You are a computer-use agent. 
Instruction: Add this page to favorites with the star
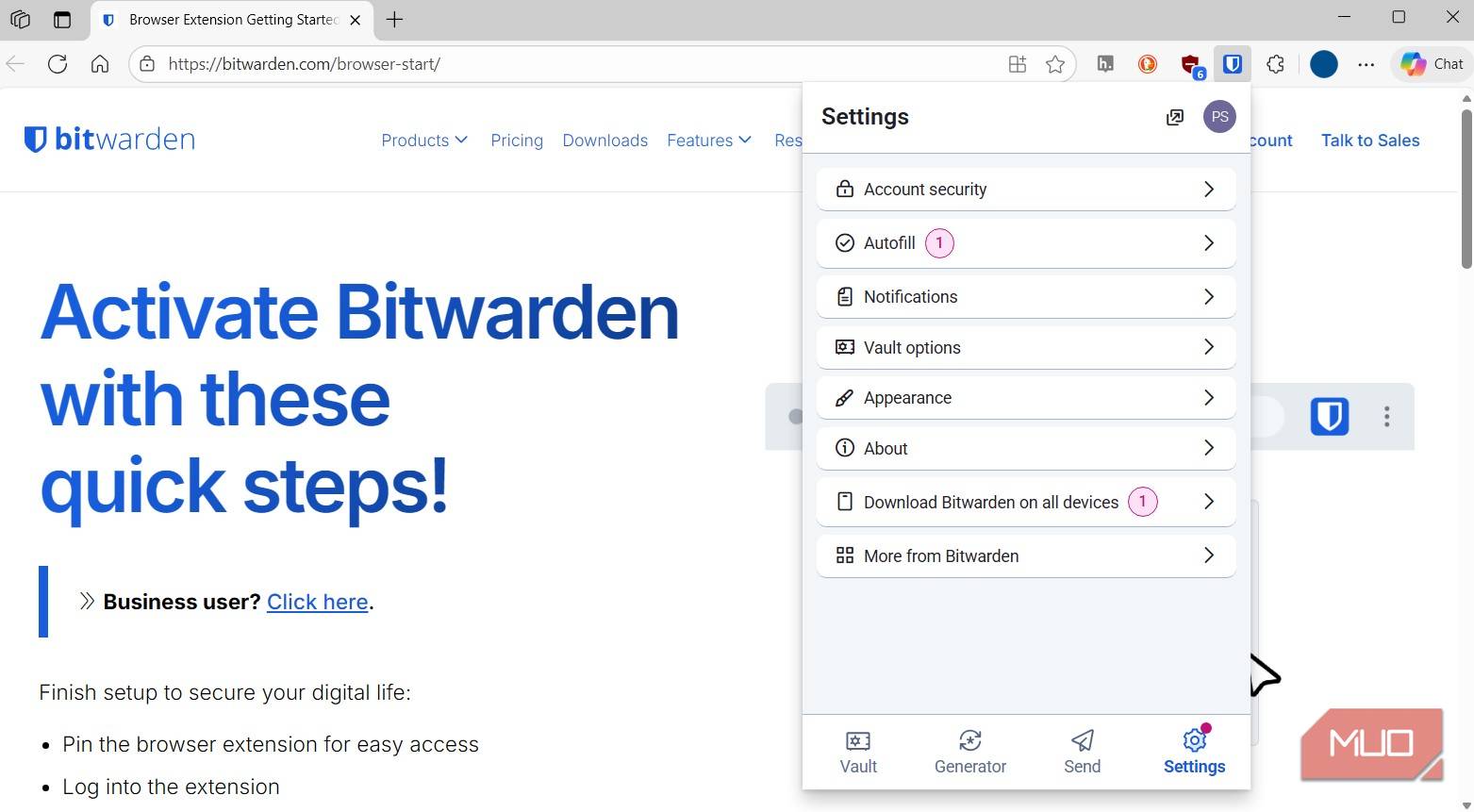tap(1055, 64)
